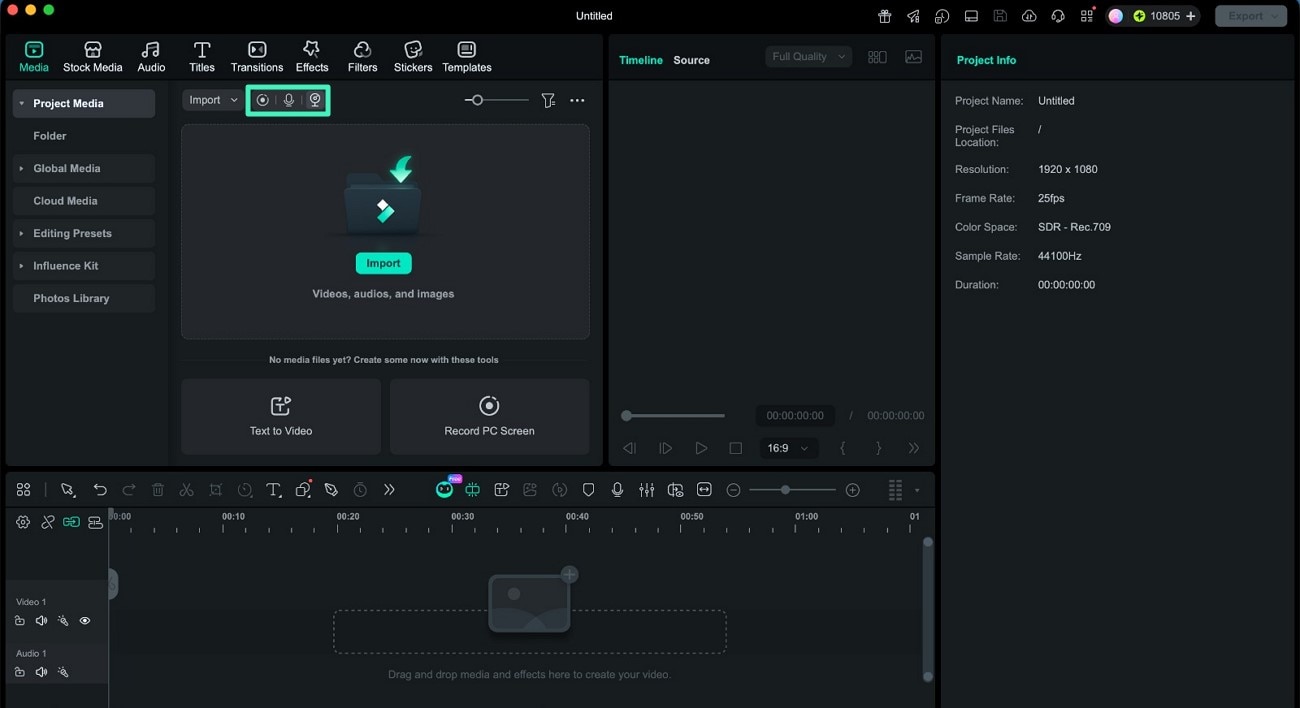Click the headset support icon
The width and height of the screenshot is (1300, 708).
coord(1058,16)
